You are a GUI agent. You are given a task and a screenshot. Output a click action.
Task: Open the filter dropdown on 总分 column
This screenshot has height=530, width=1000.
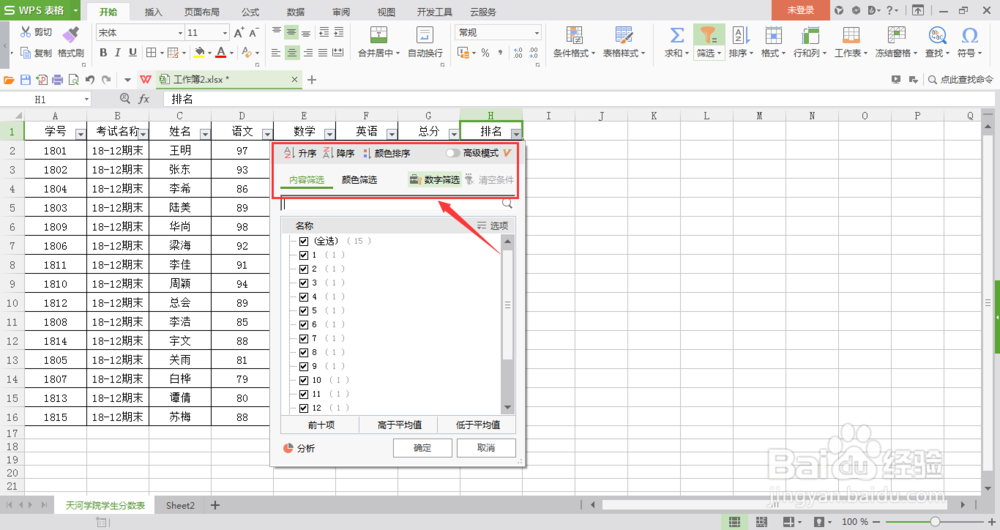click(x=453, y=134)
